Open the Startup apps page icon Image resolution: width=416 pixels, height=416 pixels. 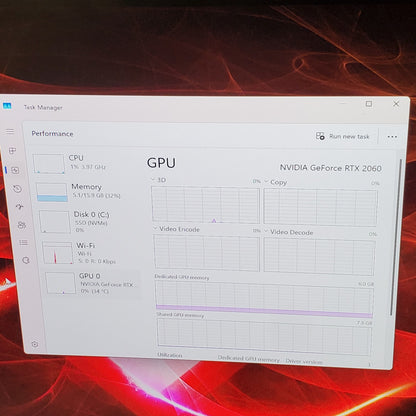(x=20, y=207)
